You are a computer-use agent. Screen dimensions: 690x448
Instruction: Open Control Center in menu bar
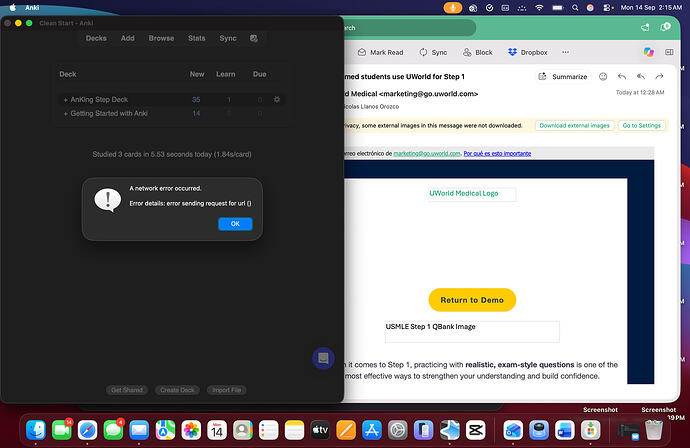607,7
